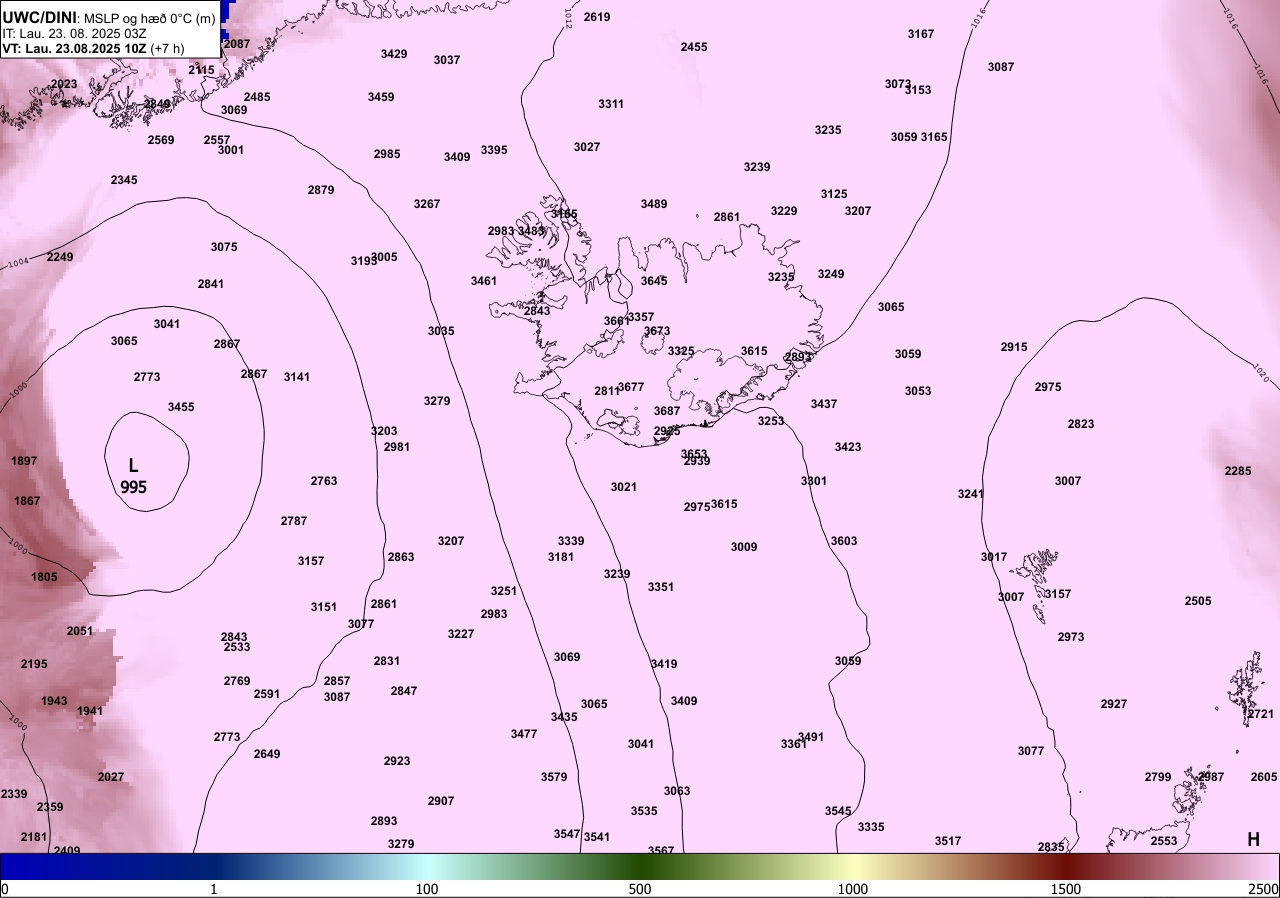
Task: Click the height value 2721
Action: (x=1261, y=714)
